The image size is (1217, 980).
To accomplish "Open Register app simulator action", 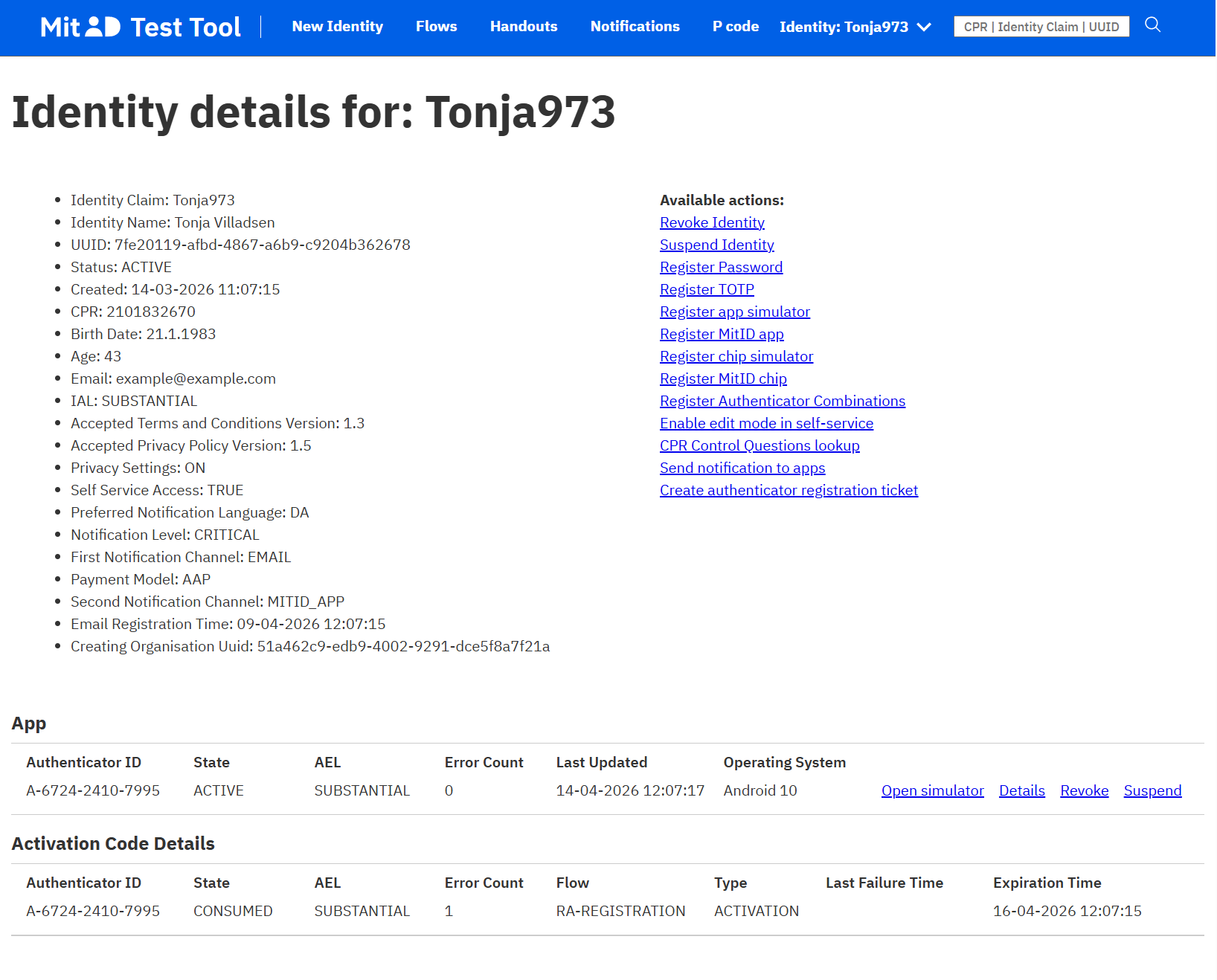I will (734, 312).
